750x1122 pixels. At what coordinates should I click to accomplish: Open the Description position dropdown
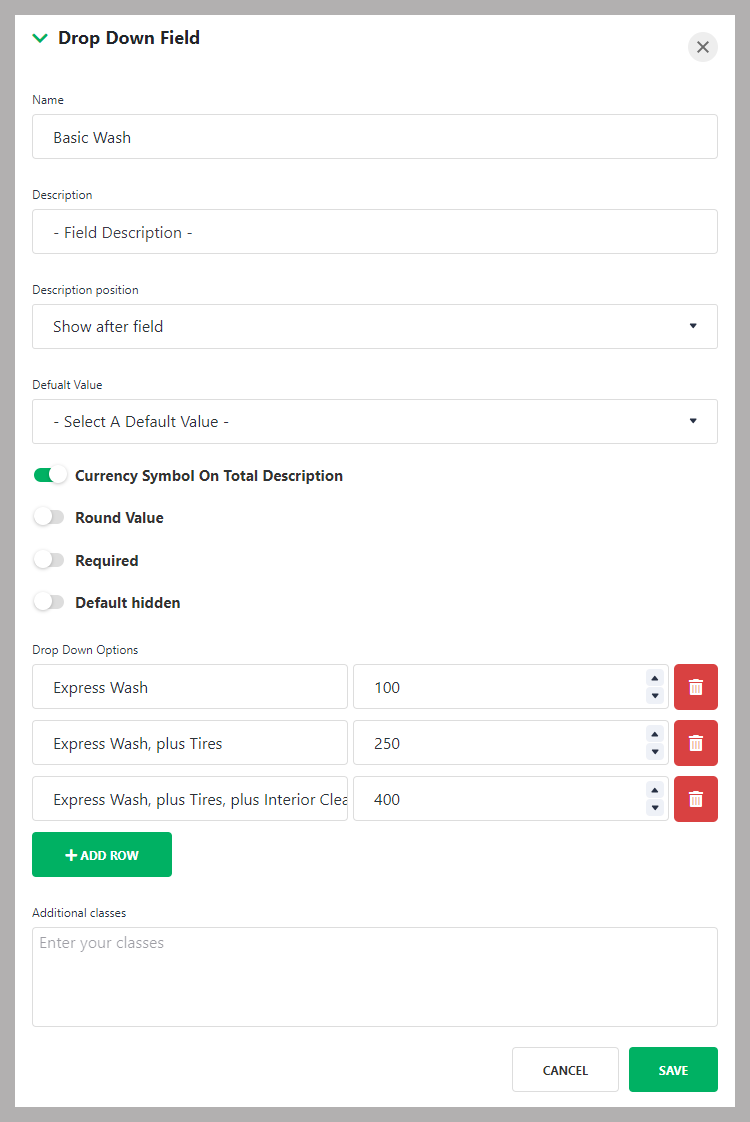click(374, 326)
